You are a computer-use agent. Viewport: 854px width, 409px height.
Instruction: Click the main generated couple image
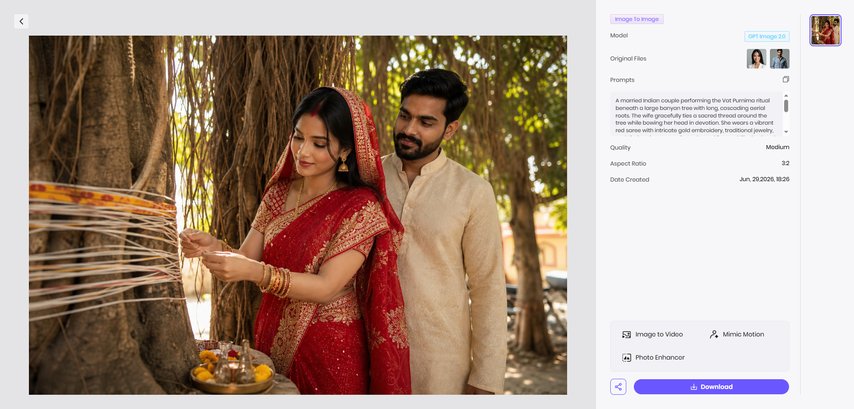(x=298, y=215)
